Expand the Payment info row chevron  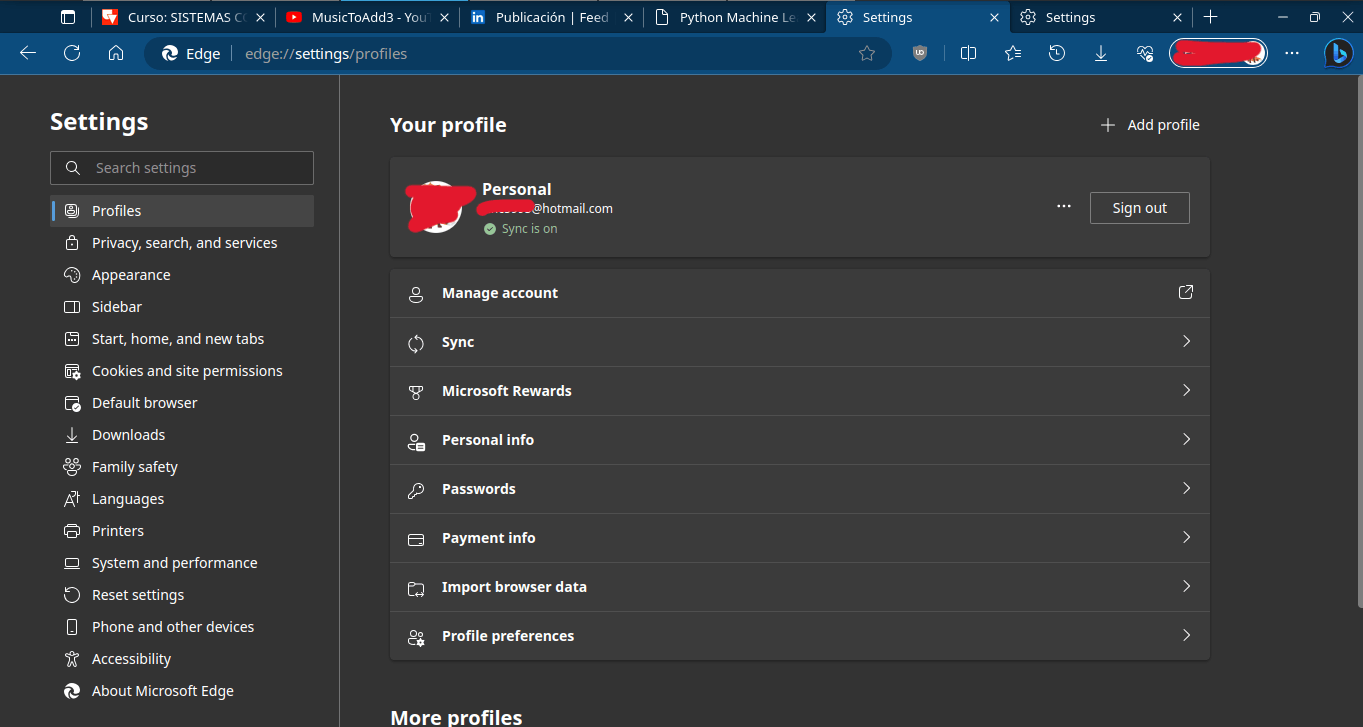[1187, 537]
